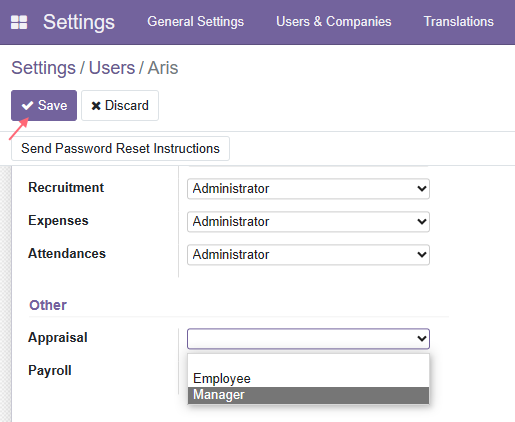Send Password Reset Instructions
Image resolution: width=515 pixels, height=422 pixels.
point(120,148)
